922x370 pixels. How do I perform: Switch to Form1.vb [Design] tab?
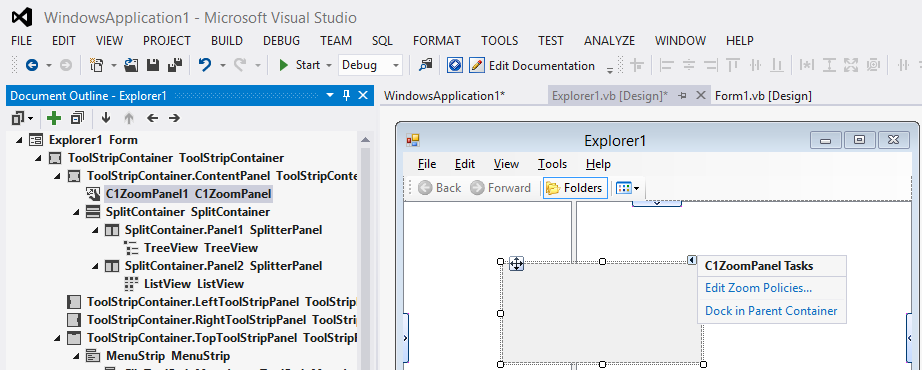[763, 96]
